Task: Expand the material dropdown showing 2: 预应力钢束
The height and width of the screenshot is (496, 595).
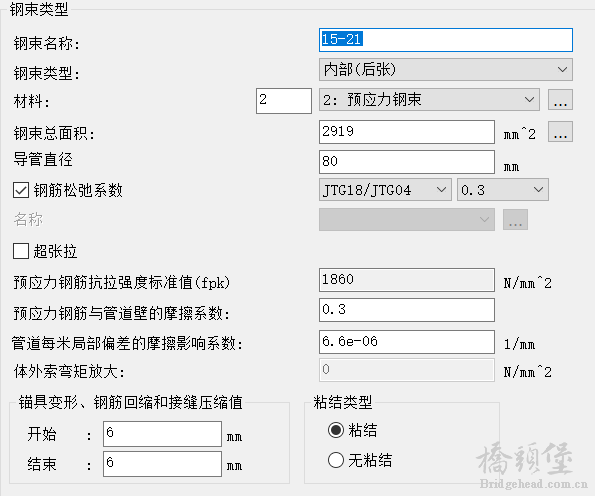Action: pyautogui.click(x=429, y=100)
